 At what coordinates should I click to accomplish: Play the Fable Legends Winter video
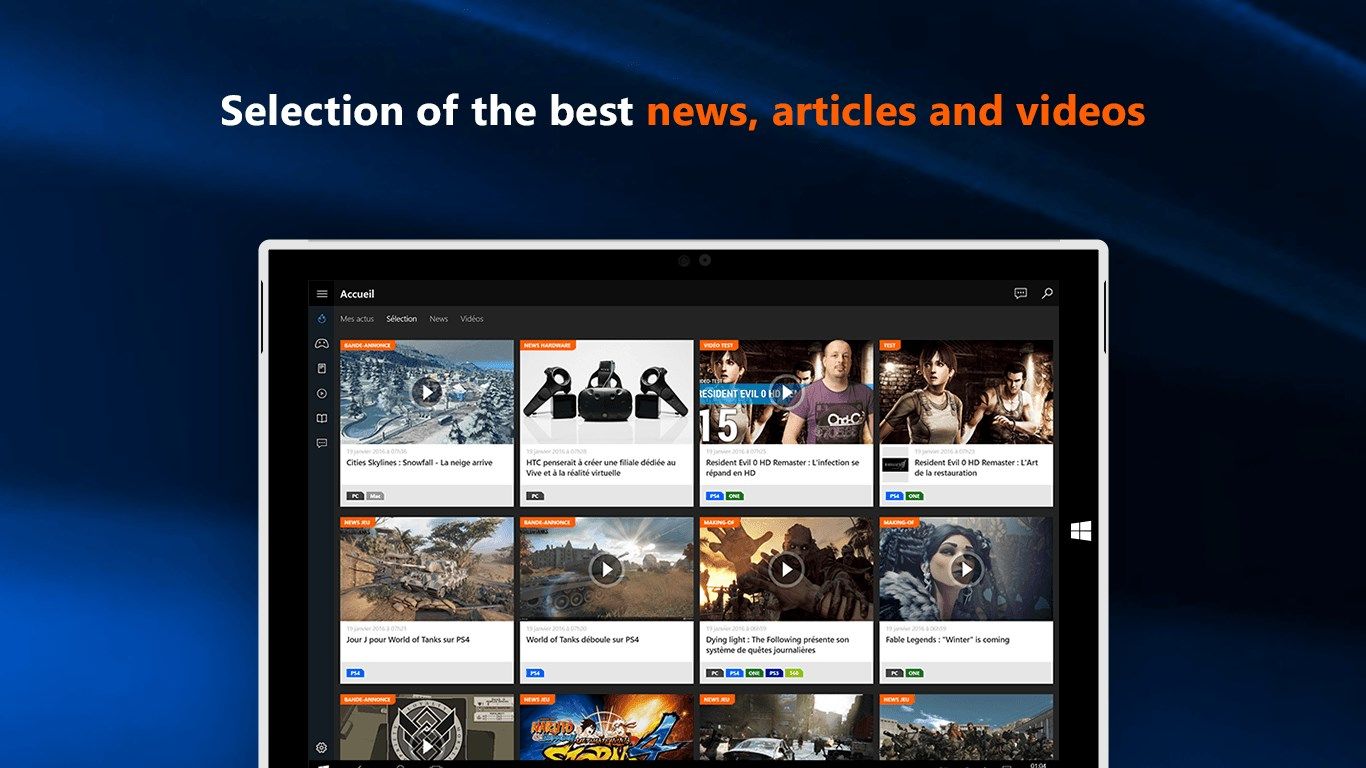(x=966, y=569)
